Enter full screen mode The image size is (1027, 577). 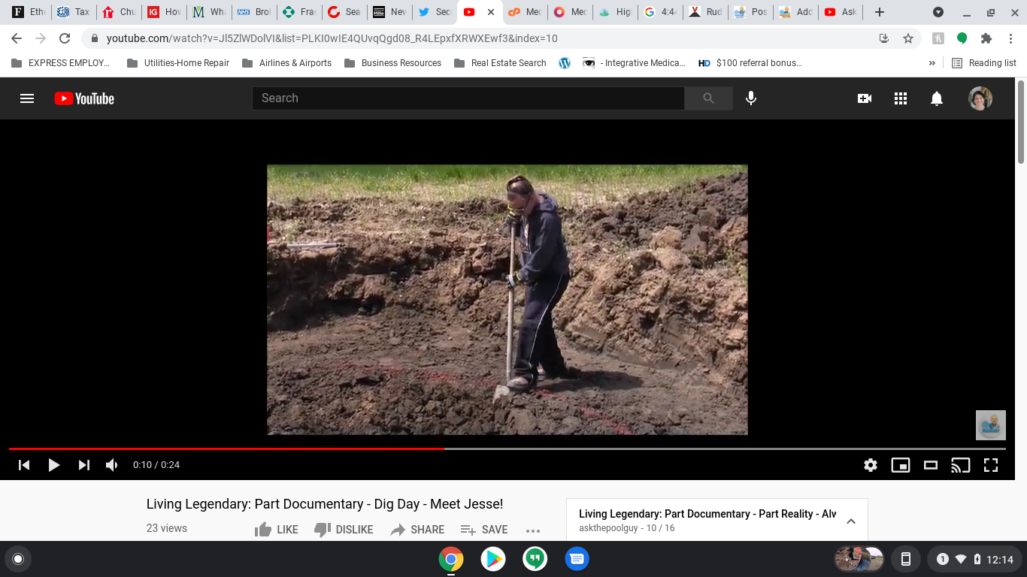tap(991, 465)
